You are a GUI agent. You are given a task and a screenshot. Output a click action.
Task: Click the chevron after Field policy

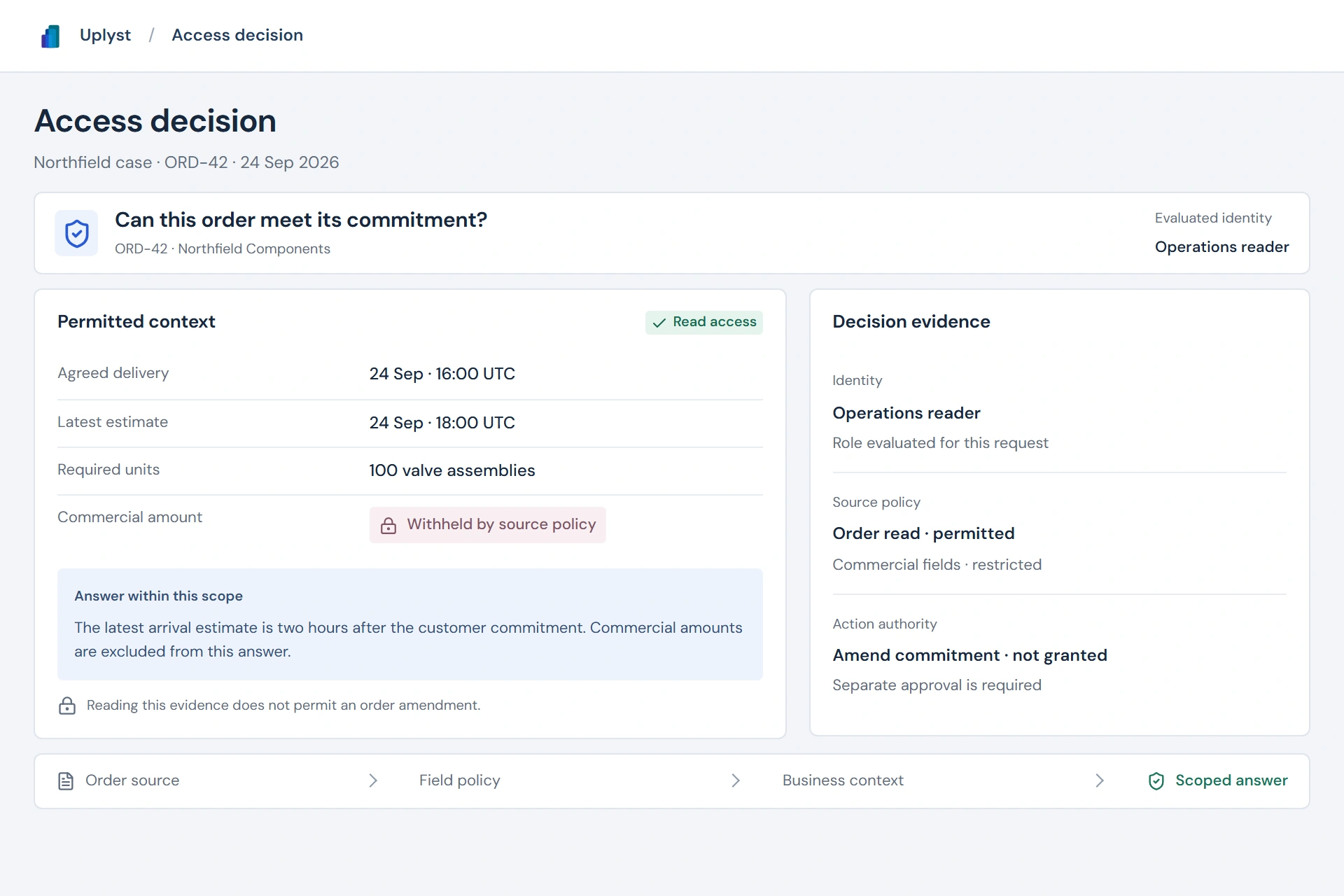click(736, 781)
